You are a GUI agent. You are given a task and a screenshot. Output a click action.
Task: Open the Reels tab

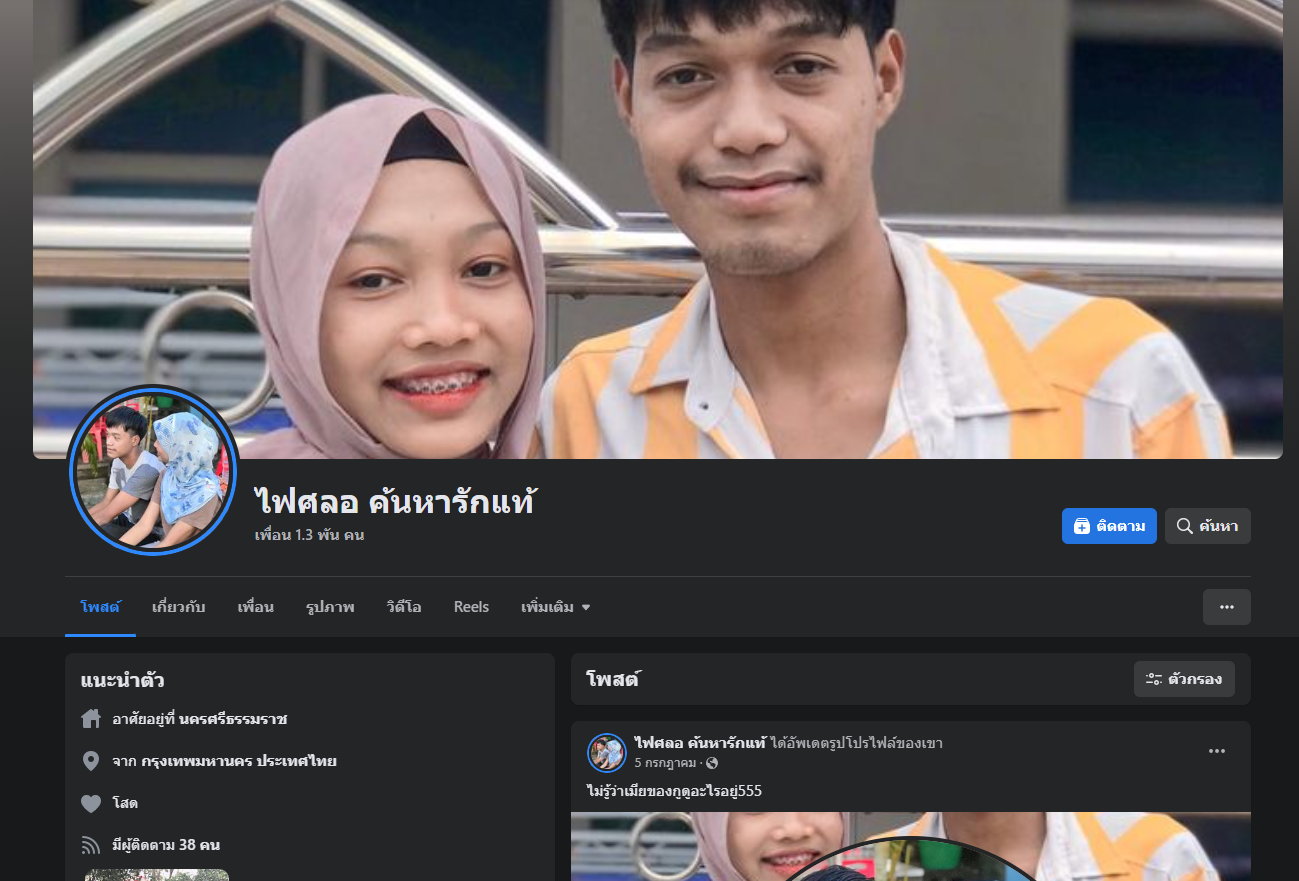click(471, 607)
